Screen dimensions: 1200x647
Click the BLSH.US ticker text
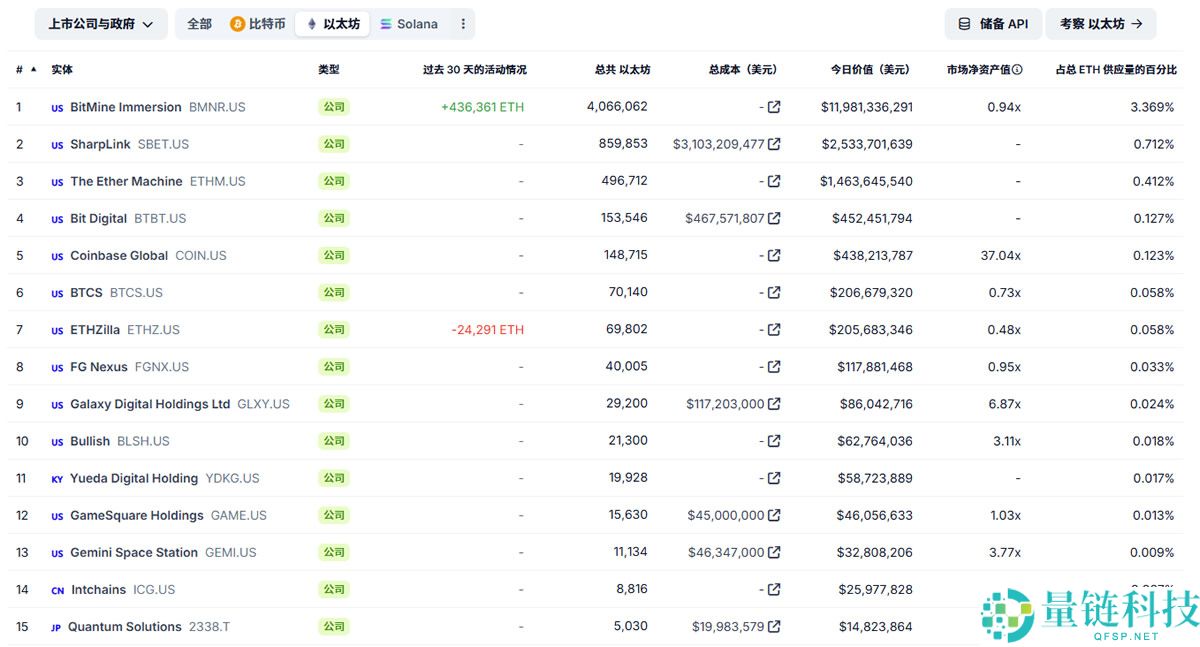pyautogui.click(x=143, y=441)
